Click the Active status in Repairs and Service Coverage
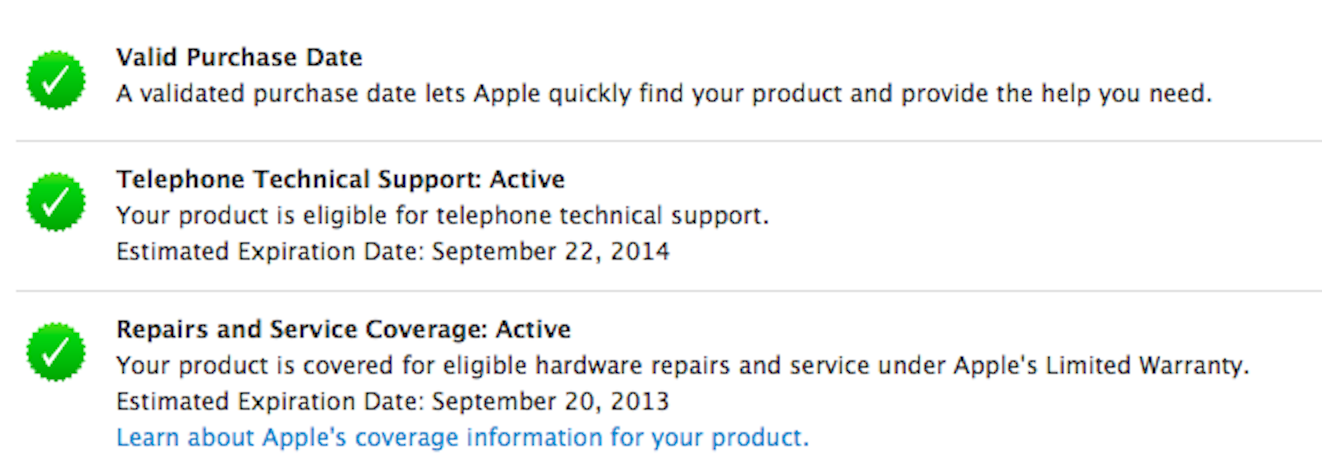 [x=535, y=329]
